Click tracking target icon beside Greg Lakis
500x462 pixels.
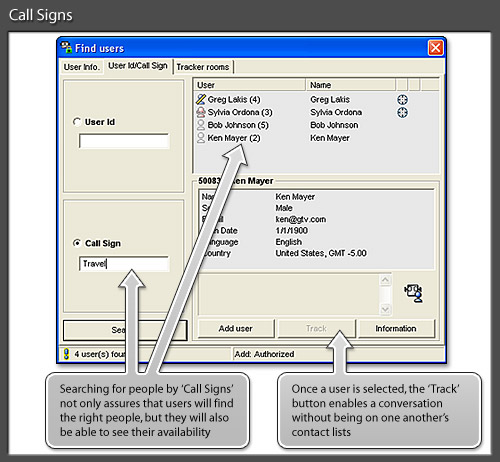pyautogui.click(x=402, y=99)
